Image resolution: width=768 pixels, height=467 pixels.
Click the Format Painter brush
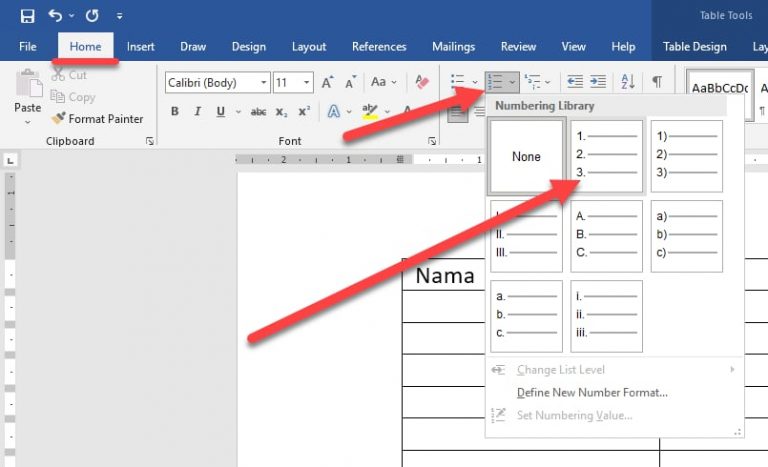tap(98, 119)
